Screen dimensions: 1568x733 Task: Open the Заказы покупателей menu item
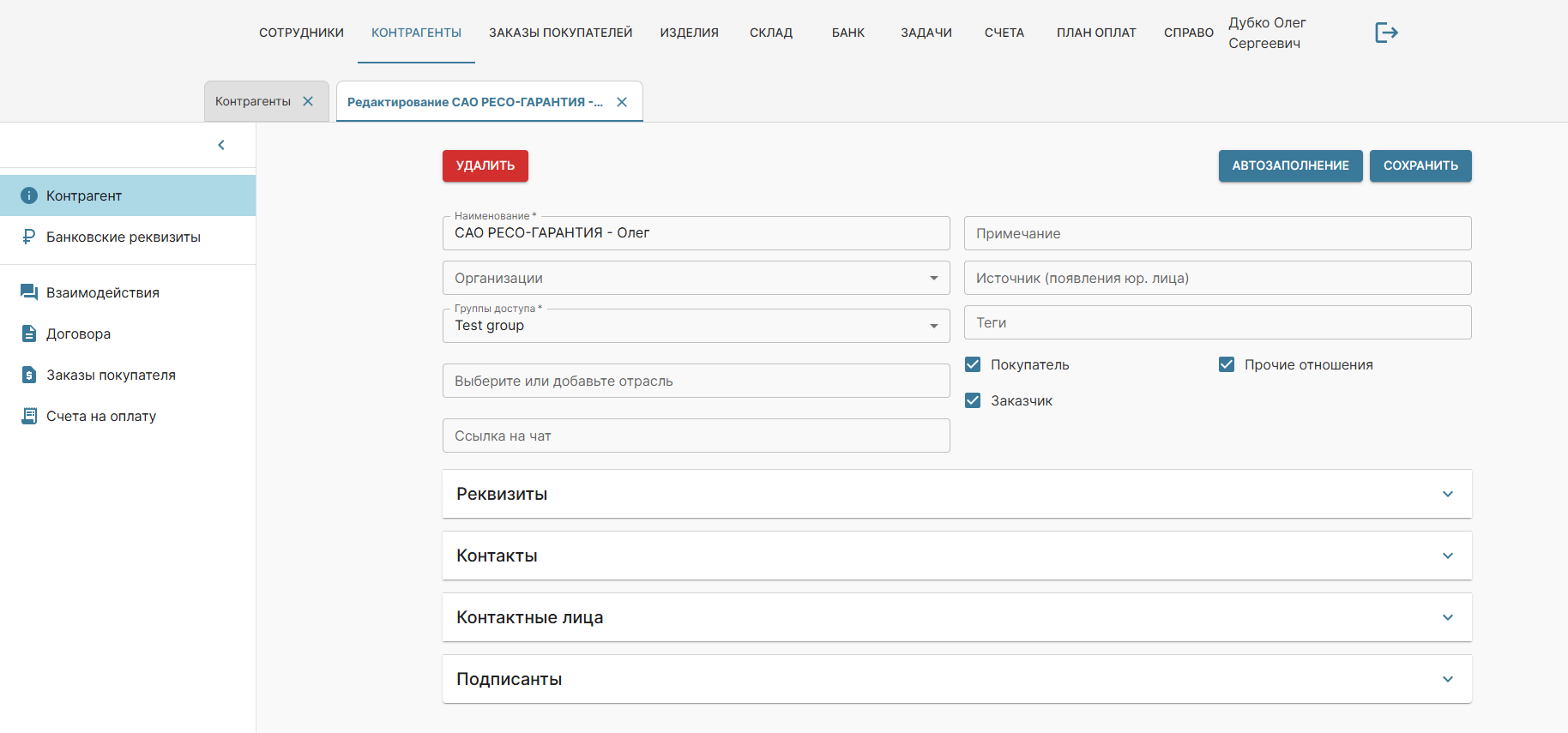(560, 33)
